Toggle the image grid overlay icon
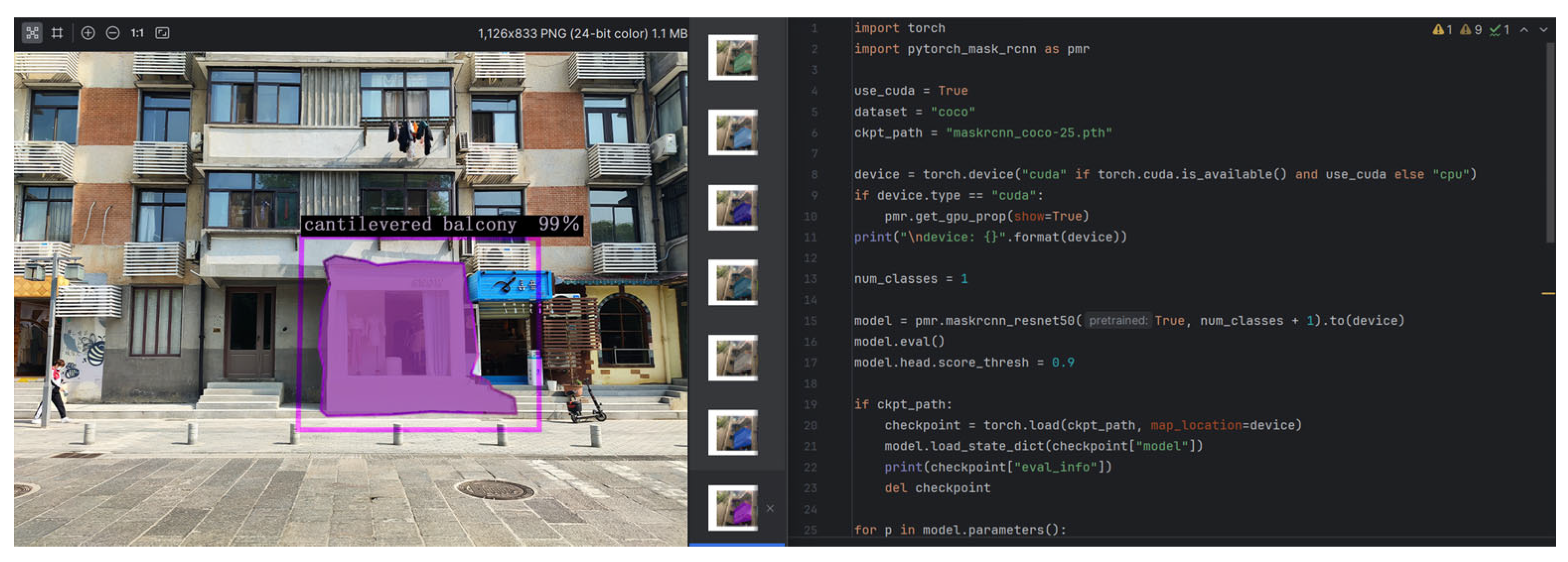This screenshot has height=562, width=1568. click(x=57, y=33)
